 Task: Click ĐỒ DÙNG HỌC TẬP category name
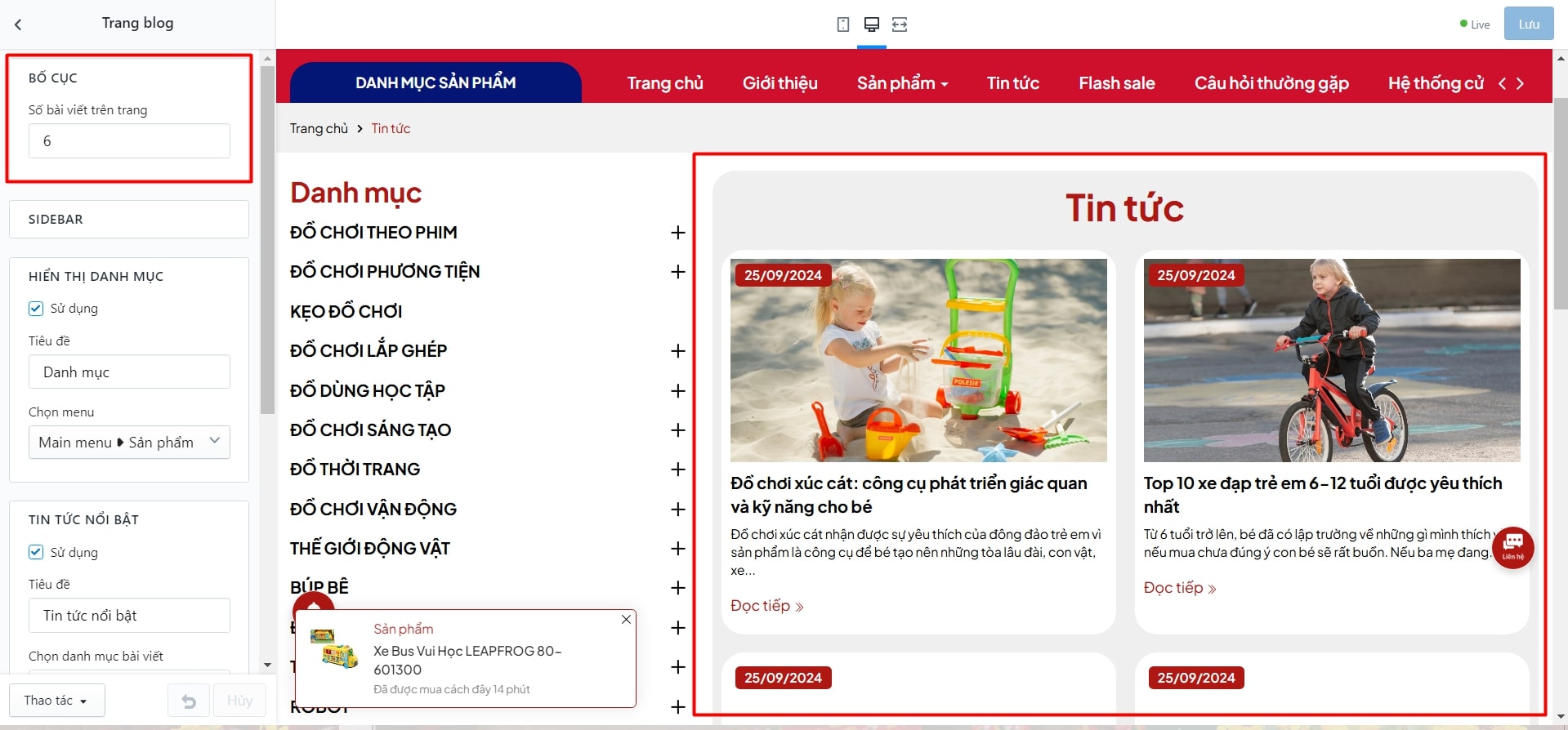tap(367, 391)
